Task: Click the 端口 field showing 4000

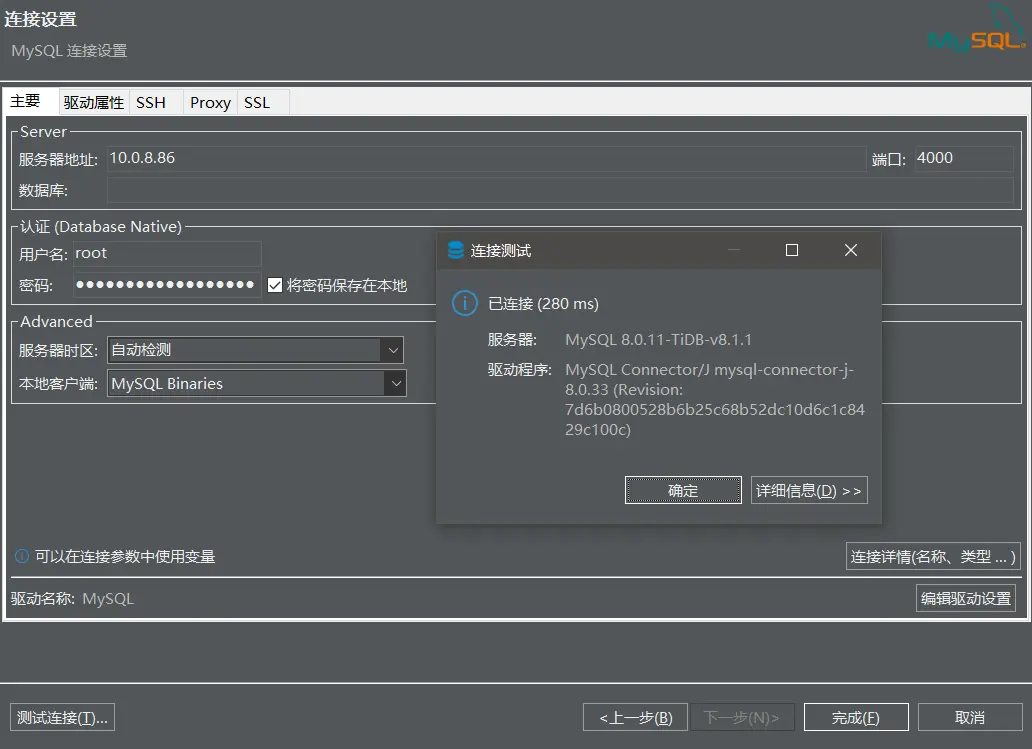Action: (961, 158)
